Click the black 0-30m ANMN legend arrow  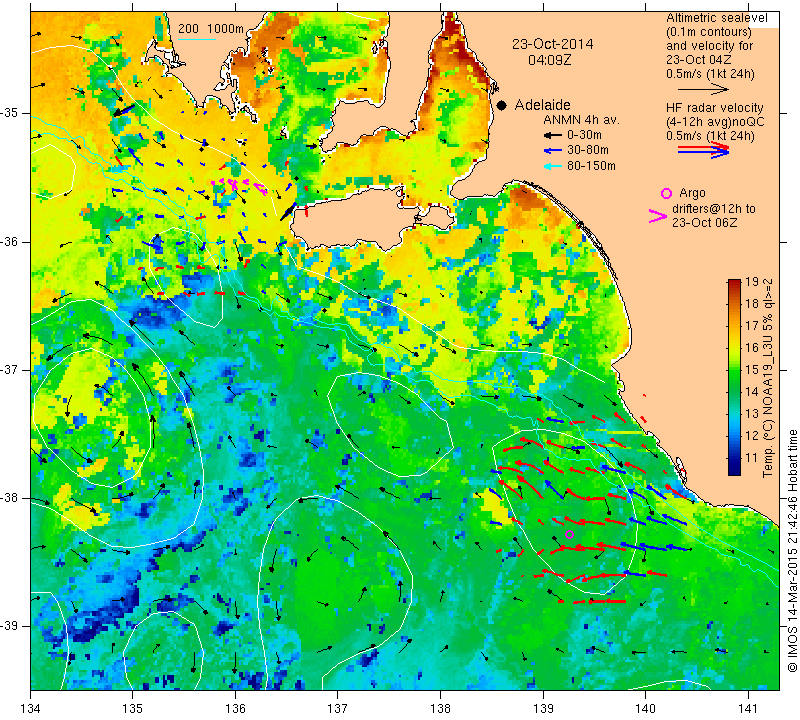(553, 135)
